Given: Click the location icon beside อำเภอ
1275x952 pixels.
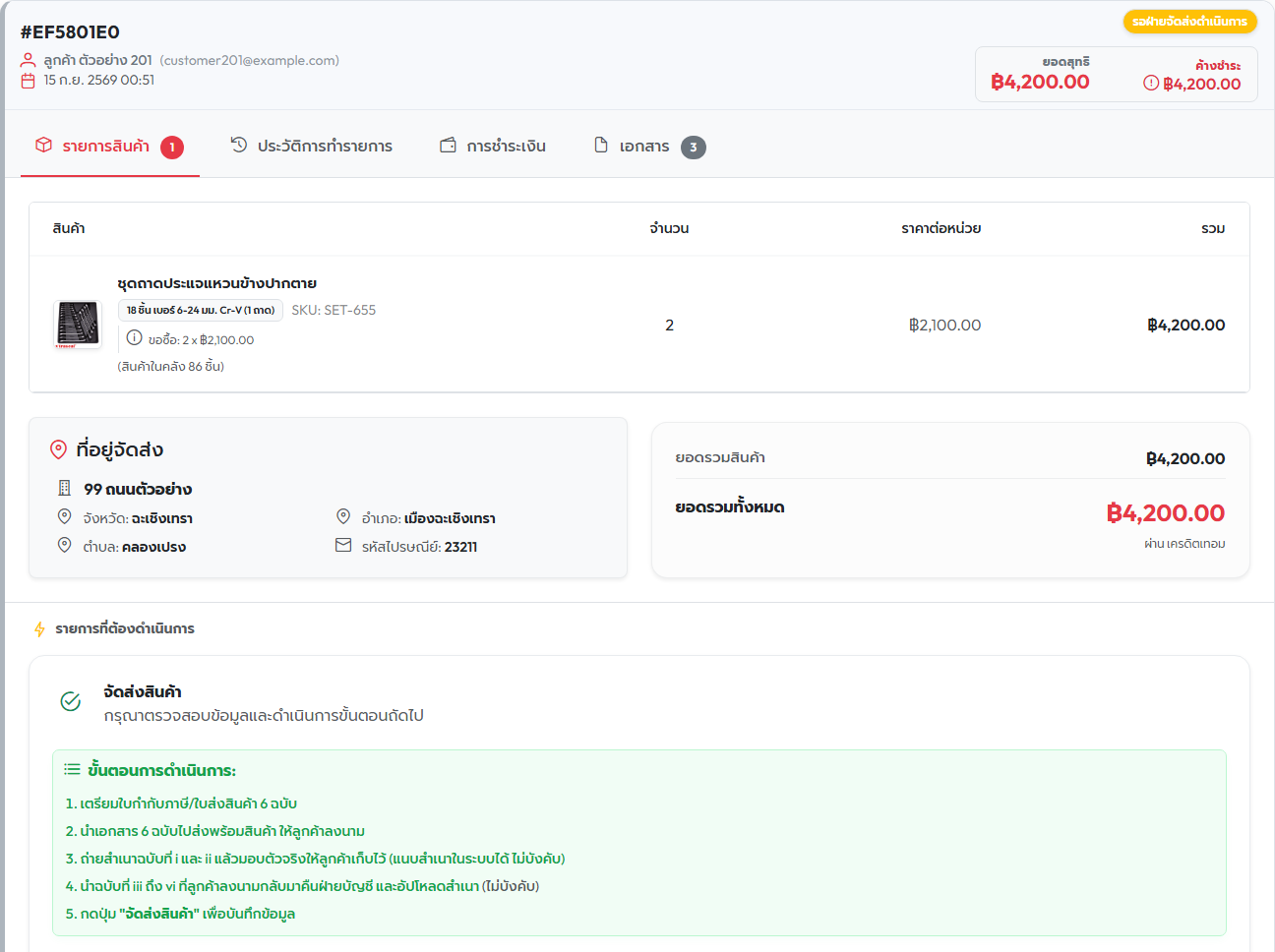Looking at the screenshot, I should pos(343,517).
